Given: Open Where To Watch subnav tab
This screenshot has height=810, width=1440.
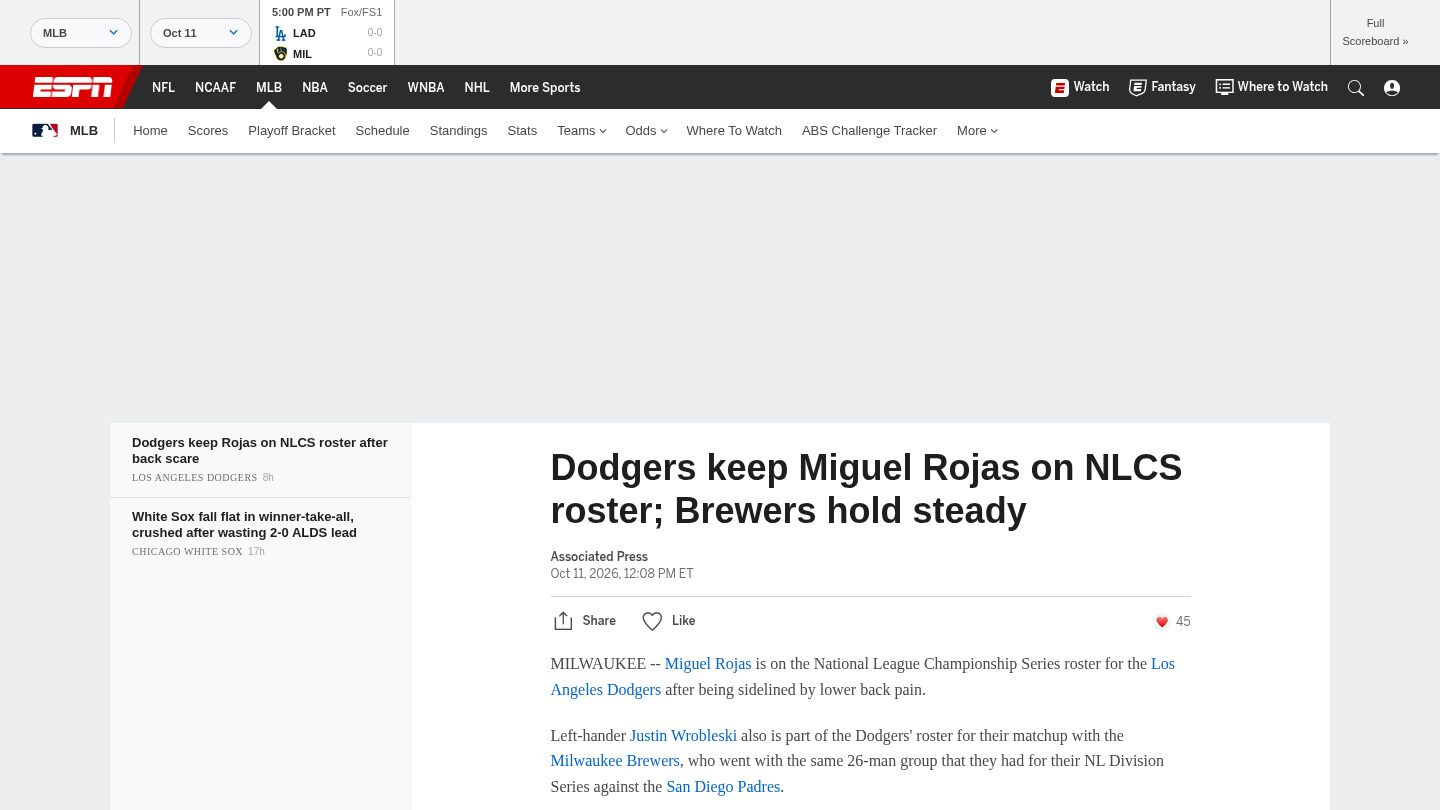Looking at the screenshot, I should pyautogui.click(x=734, y=131).
